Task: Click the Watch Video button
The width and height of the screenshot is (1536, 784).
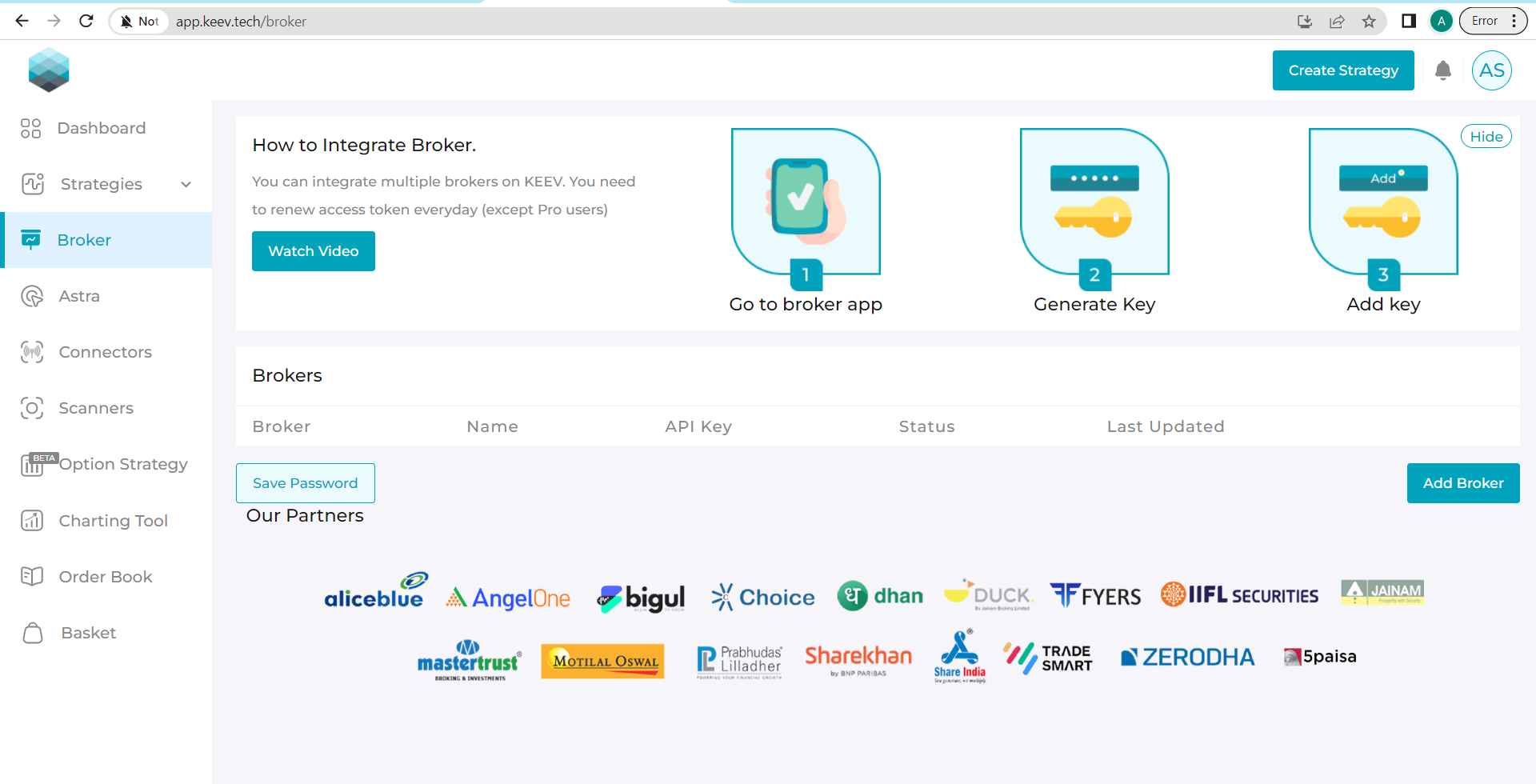Action: [313, 251]
